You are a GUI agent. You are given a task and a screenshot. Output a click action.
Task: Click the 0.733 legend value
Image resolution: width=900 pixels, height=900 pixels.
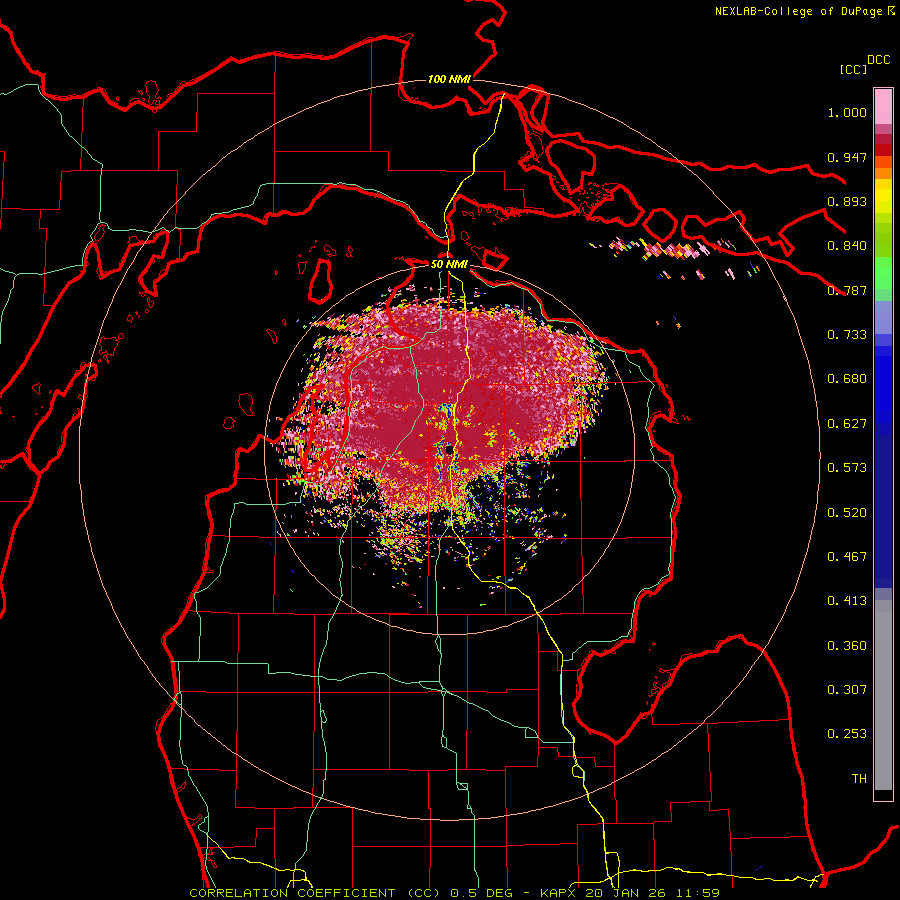click(847, 335)
